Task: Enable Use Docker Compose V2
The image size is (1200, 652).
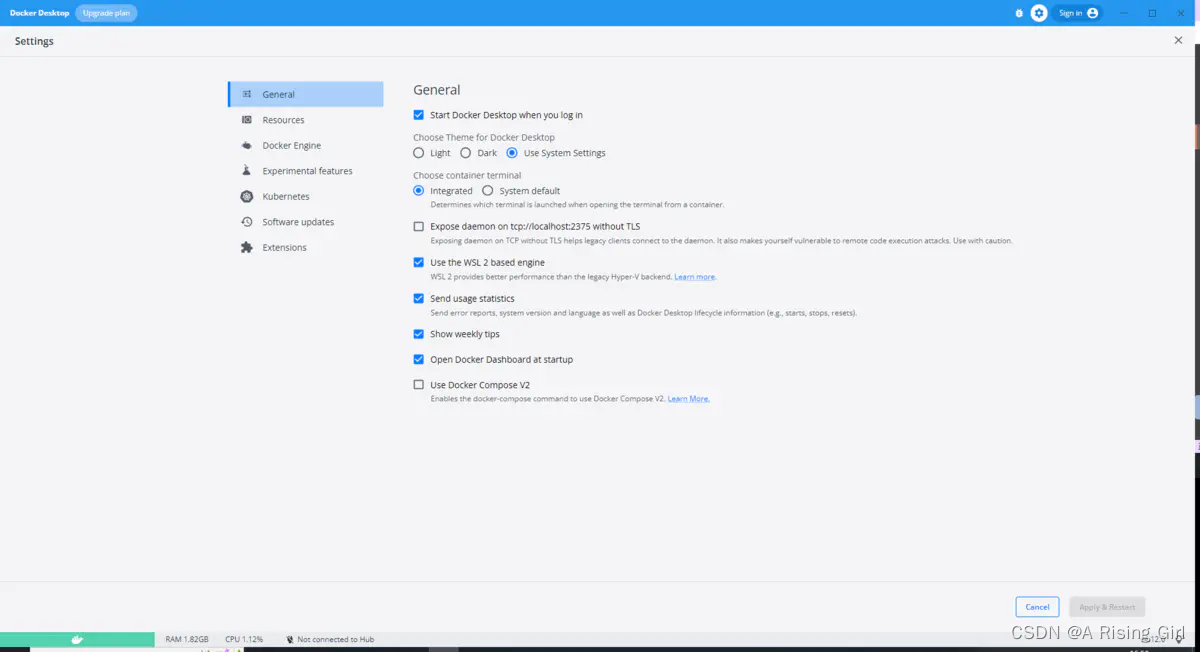Action: [419, 384]
